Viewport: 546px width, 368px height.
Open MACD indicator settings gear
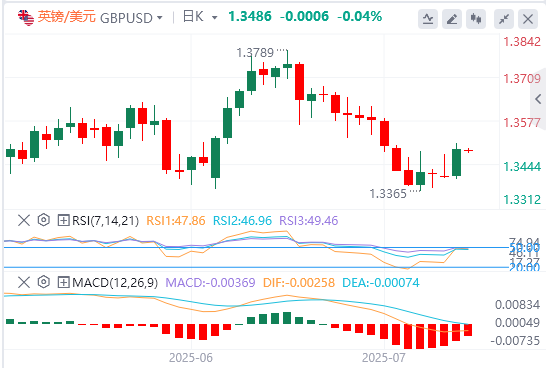click(44, 282)
